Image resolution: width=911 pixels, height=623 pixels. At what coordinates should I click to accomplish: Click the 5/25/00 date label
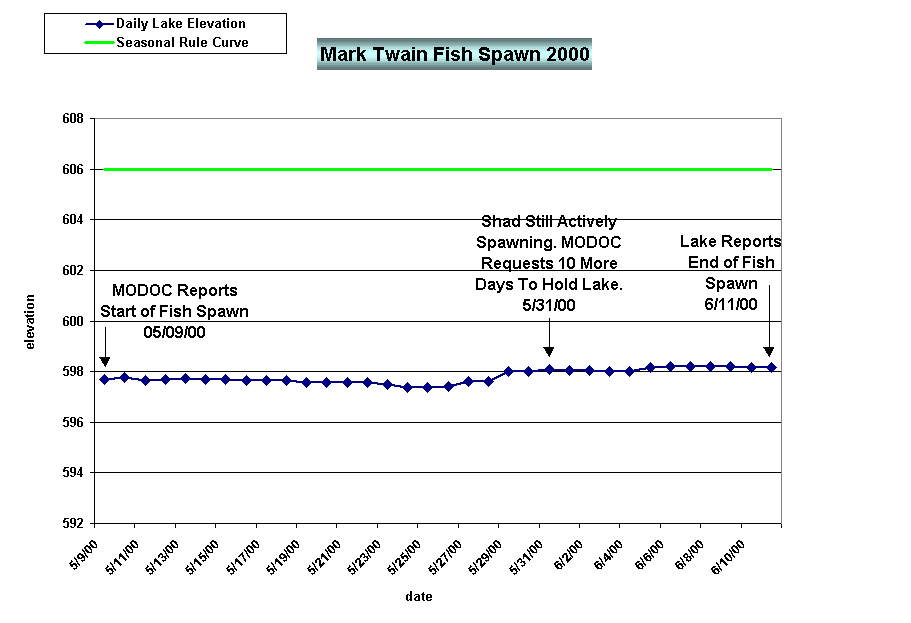tap(404, 557)
